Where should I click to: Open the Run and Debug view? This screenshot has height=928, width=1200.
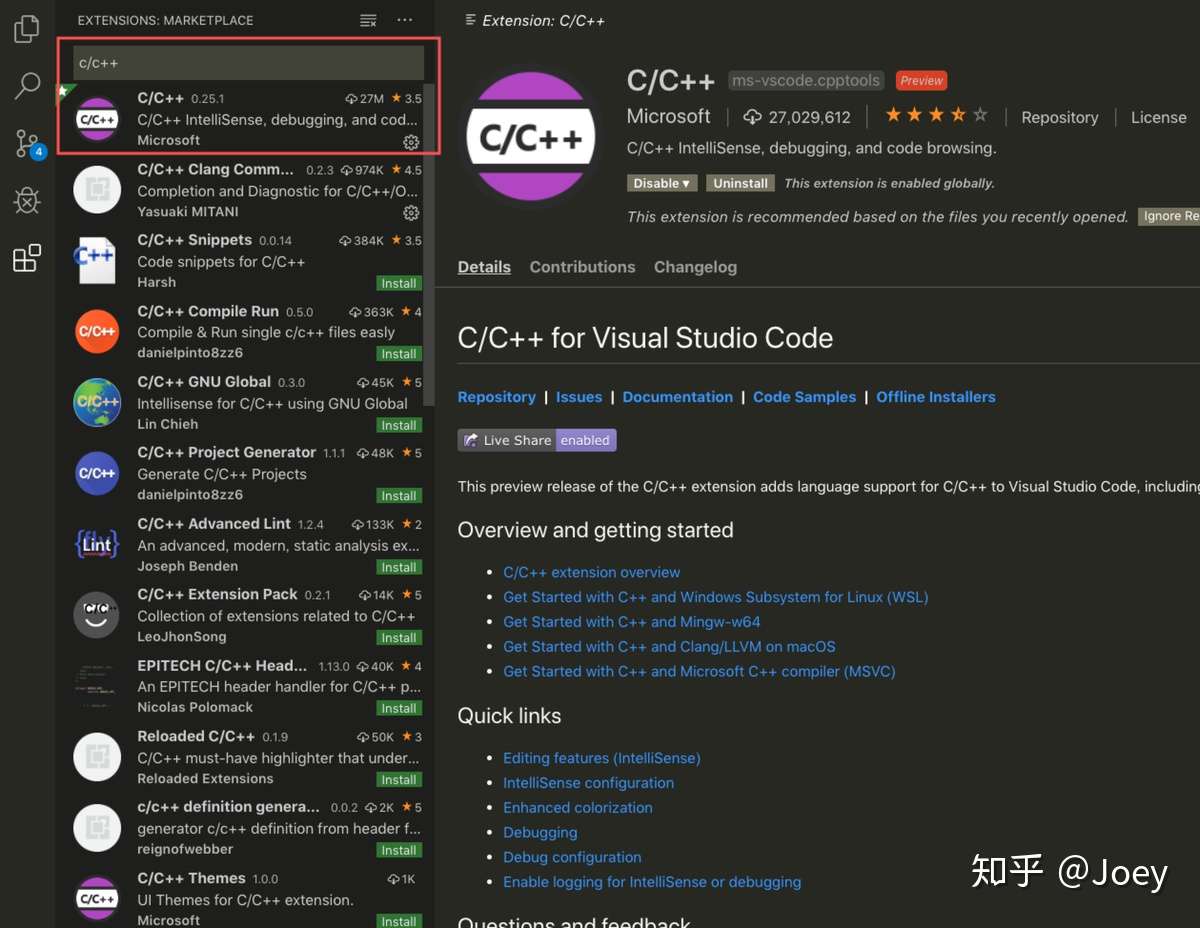(x=27, y=200)
